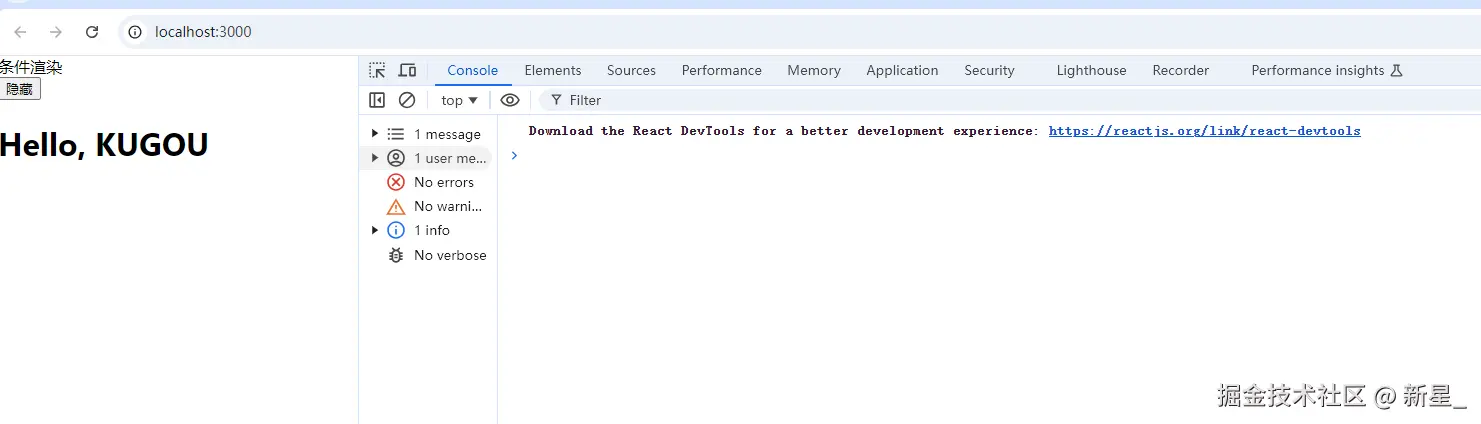Switch to the Console tab
The width and height of the screenshot is (1481, 424).
(473, 70)
